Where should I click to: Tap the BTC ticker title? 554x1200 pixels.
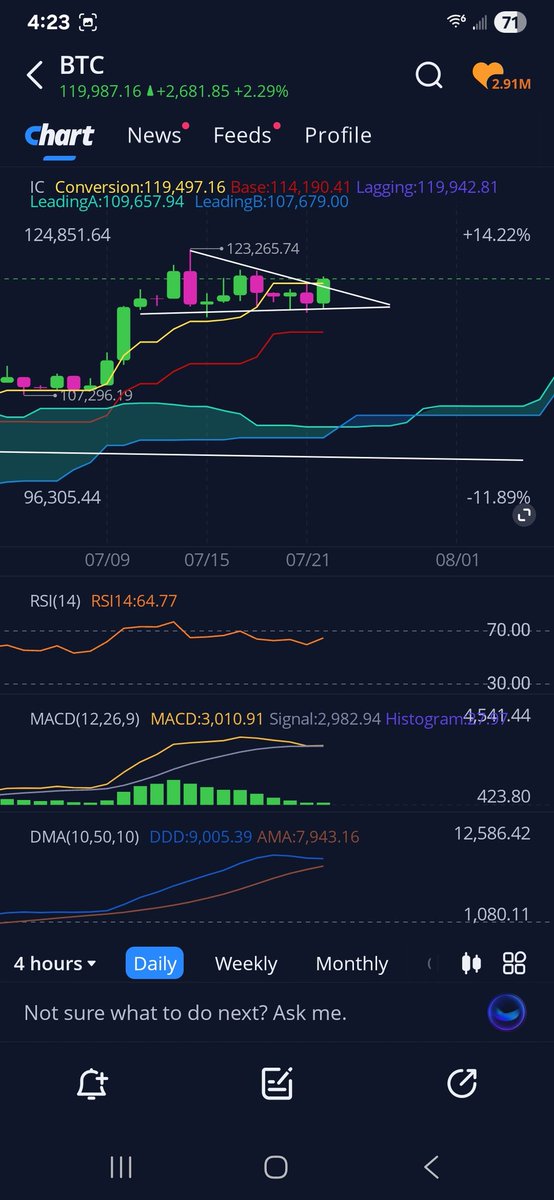pyautogui.click(x=82, y=68)
